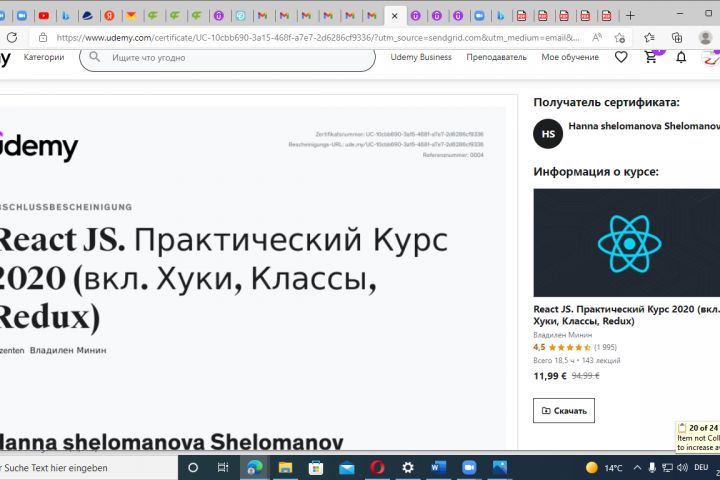Click the certificate instructor name Владилен Минин
The width and height of the screenshot is (720, 480).
68,350
